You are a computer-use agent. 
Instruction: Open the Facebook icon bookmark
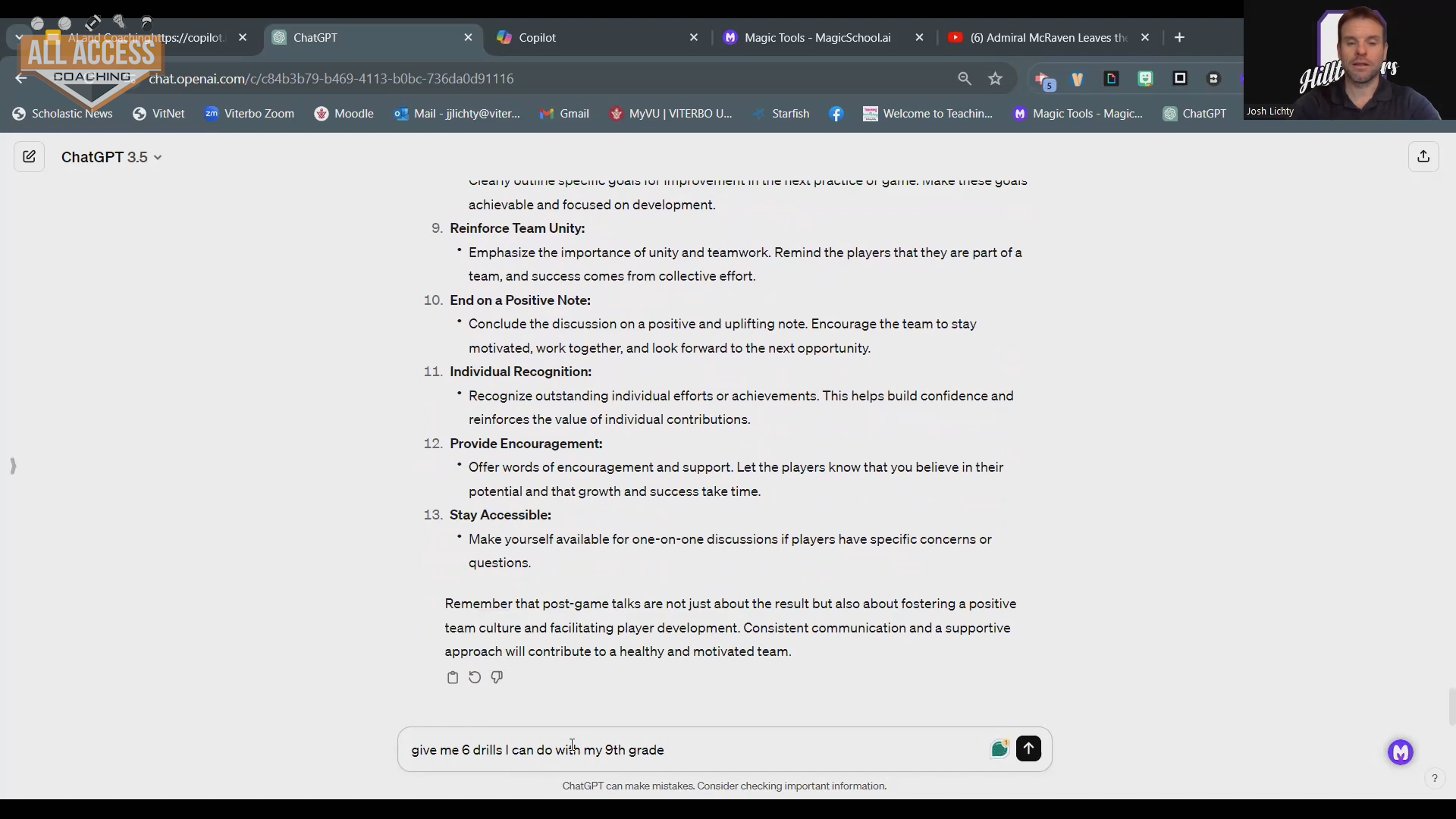(x=836, y=114)
